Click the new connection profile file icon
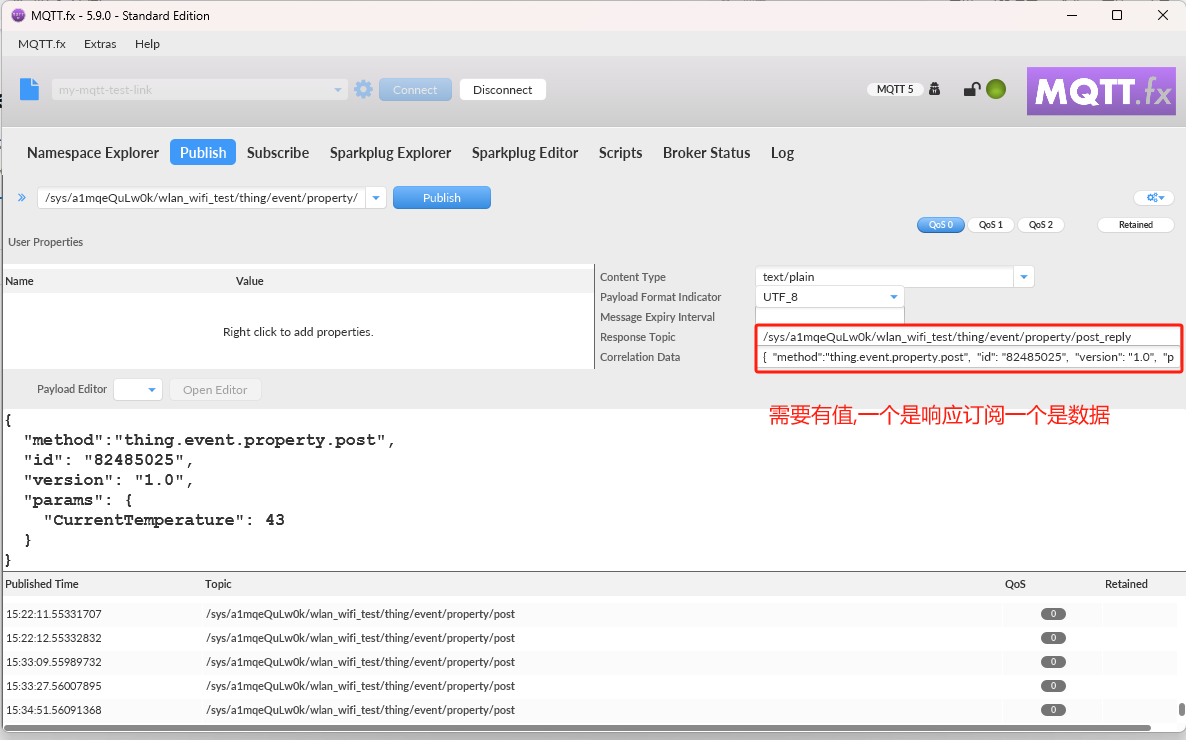 [x=29, y=89]
